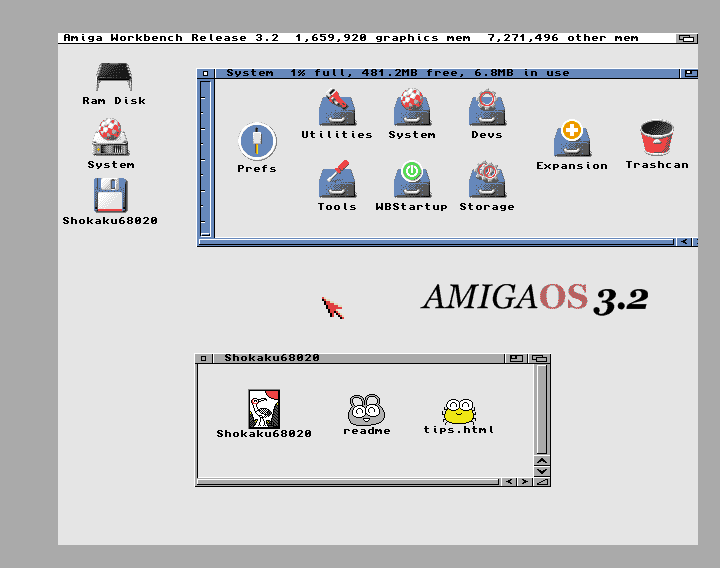Screen dimensions: 720x568
Task: Select the Tools drawer icon
Action: tap(337, 186)
